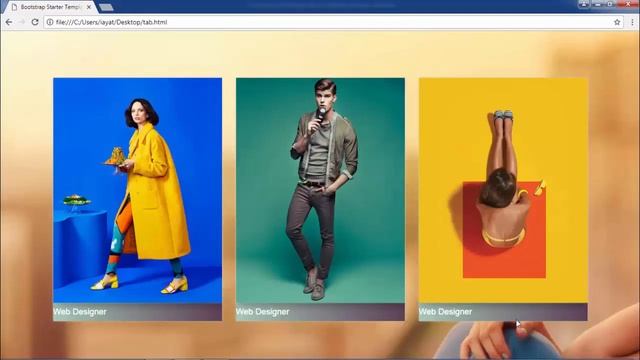This screenshot has height=360, width=640.
Task: Click Web Designer caption under green card
Action: [263, 312]
